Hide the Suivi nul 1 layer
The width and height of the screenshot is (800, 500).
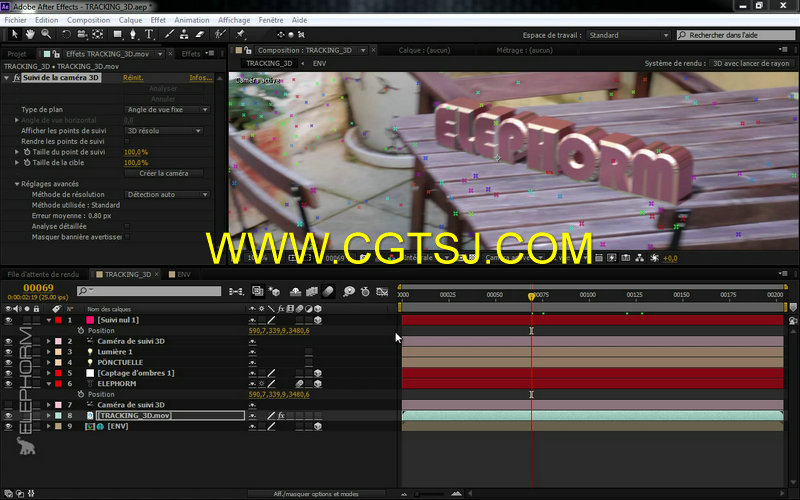coord(8,320)
